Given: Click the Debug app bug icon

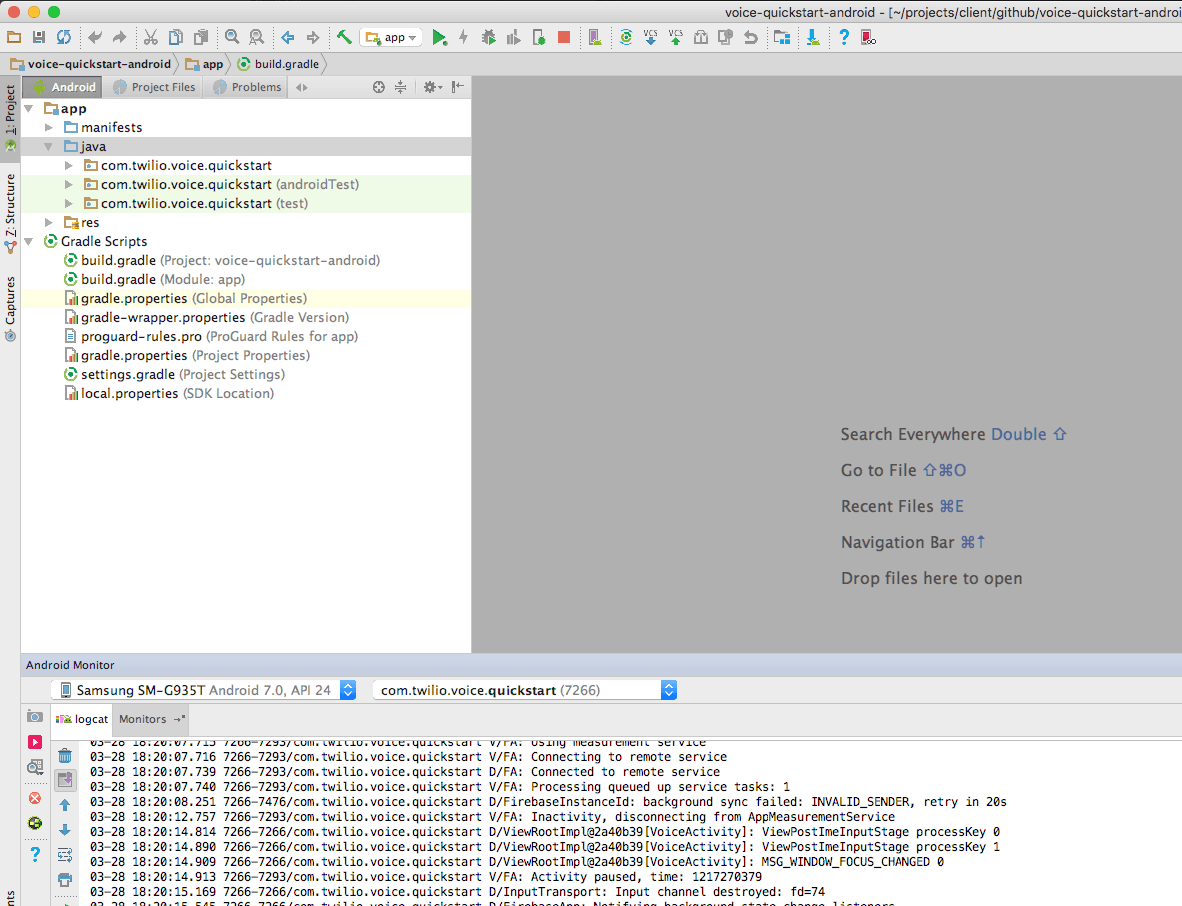Looking at the screenshot, I should pos(488,37).
